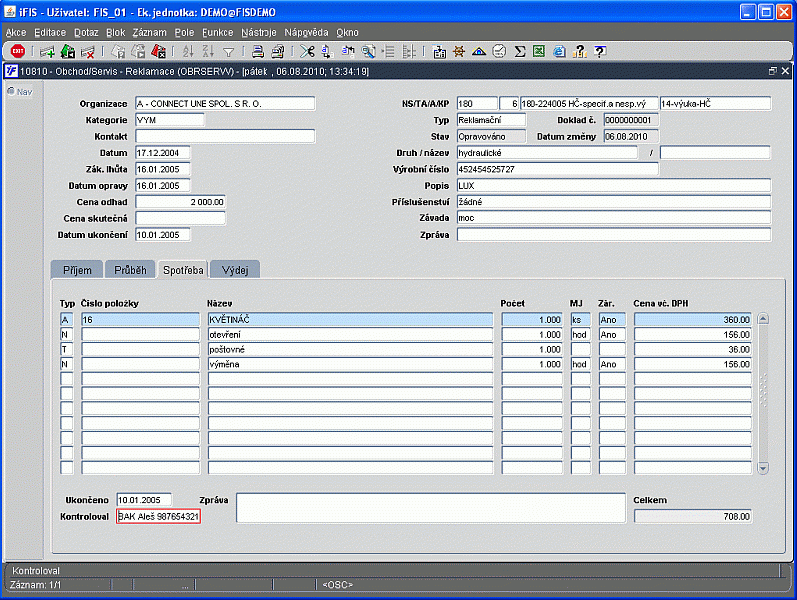The height and width of the screenshot is (600, 797).
Task: Click the red EXIT stop-sign icon
Action: point(18,51)
